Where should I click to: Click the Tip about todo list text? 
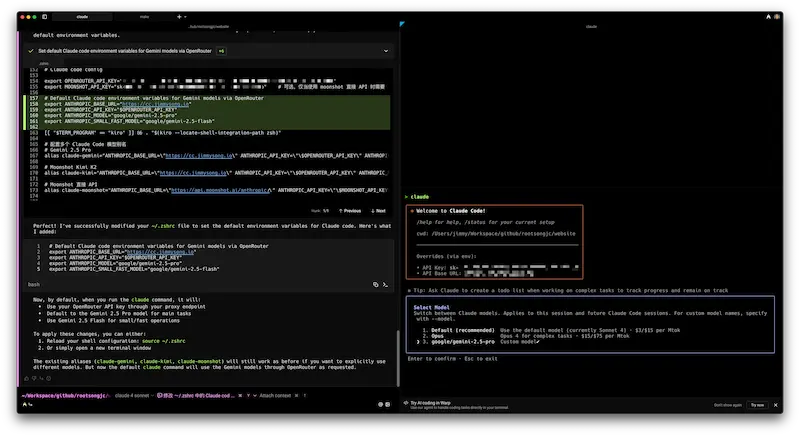[x=570, y=290]
